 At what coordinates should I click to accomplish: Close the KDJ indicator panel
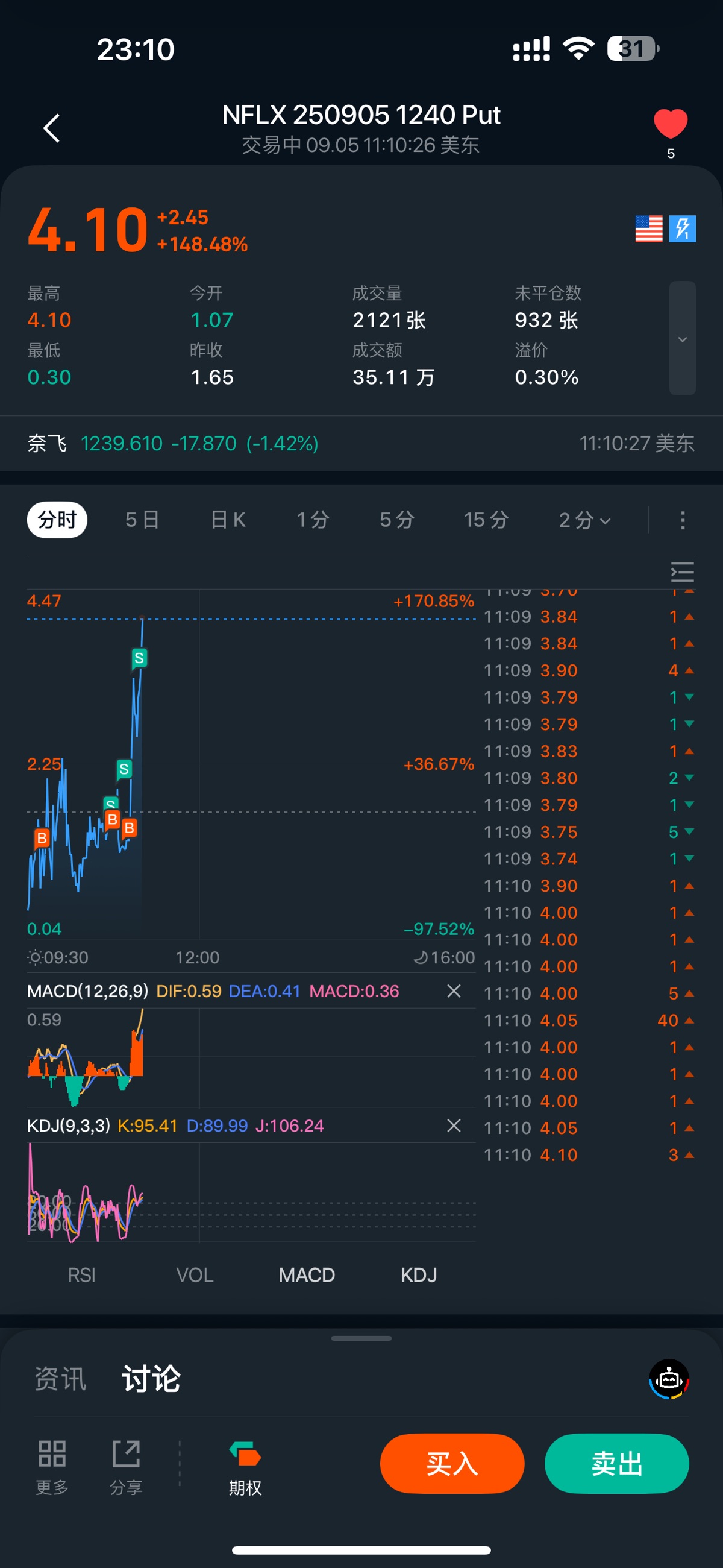pyautogui.click(x=454, y=1126)
